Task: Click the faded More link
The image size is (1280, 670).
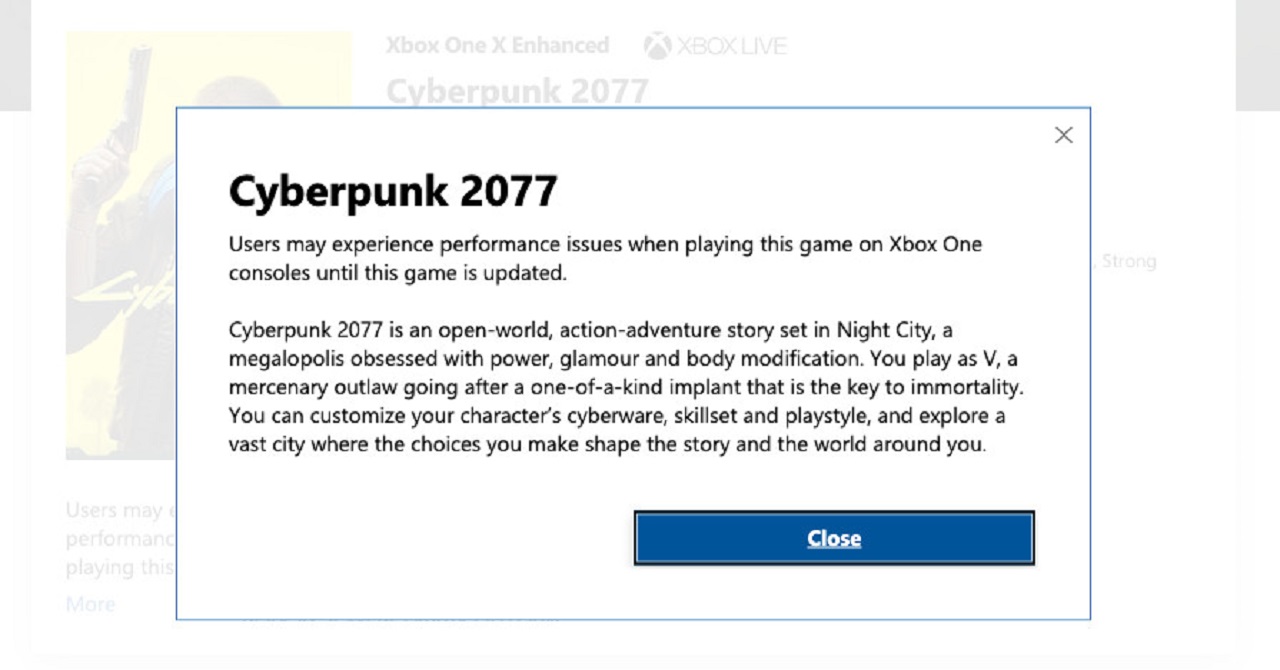Action: pyautogui.click(x=90, y=604)
